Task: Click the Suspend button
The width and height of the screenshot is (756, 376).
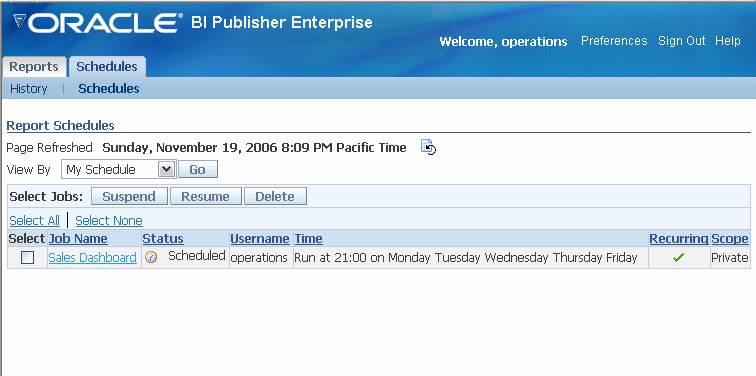Action: 129,196
